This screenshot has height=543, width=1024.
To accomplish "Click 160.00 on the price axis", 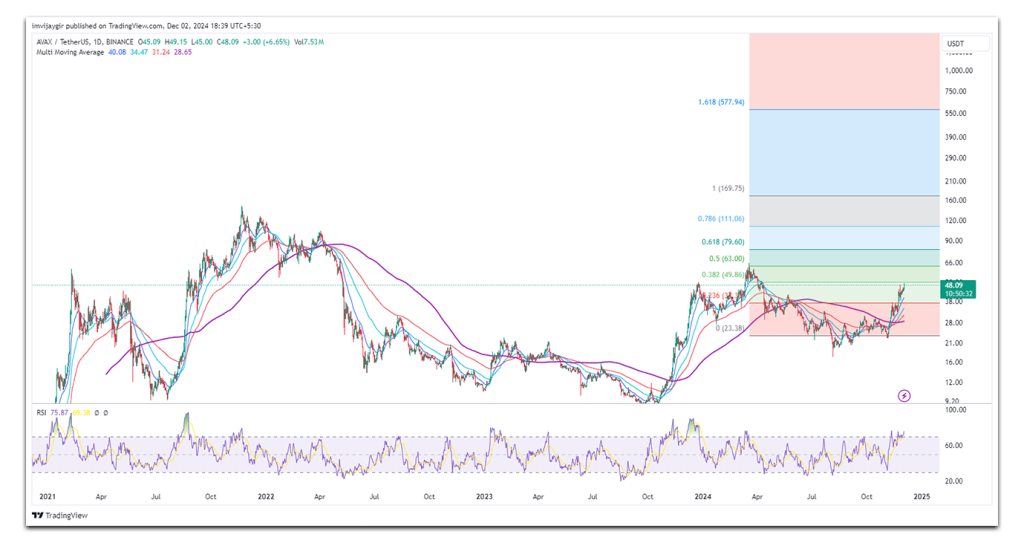I will point(956,201).
